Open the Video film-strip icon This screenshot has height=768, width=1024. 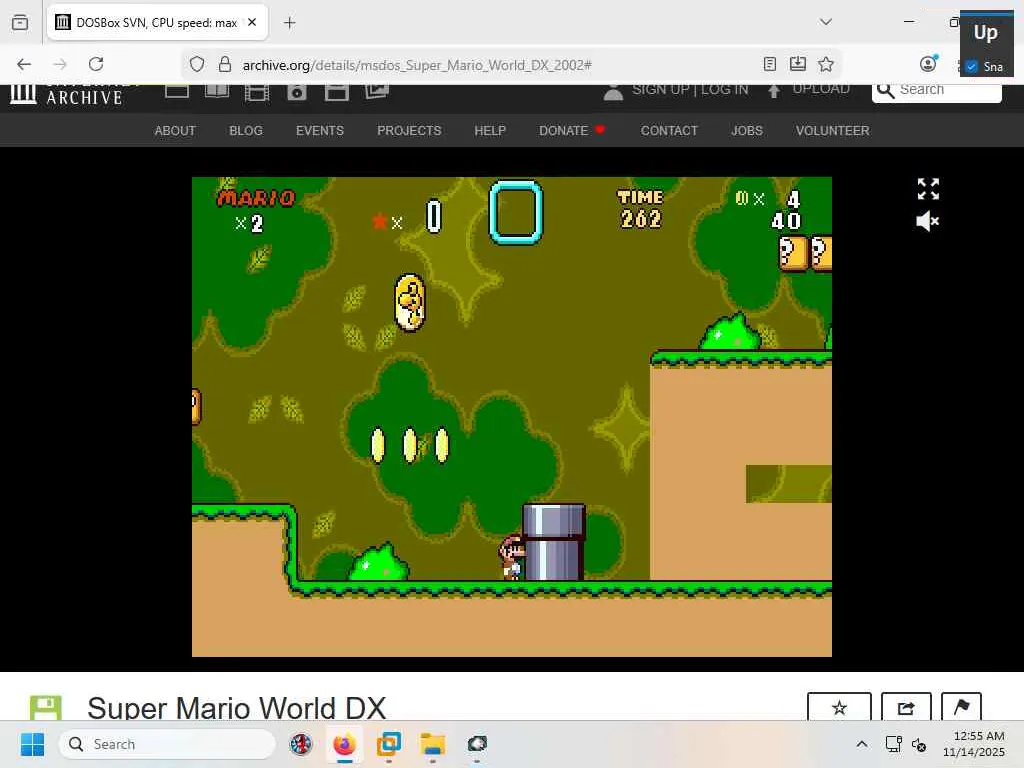(257, 93)
